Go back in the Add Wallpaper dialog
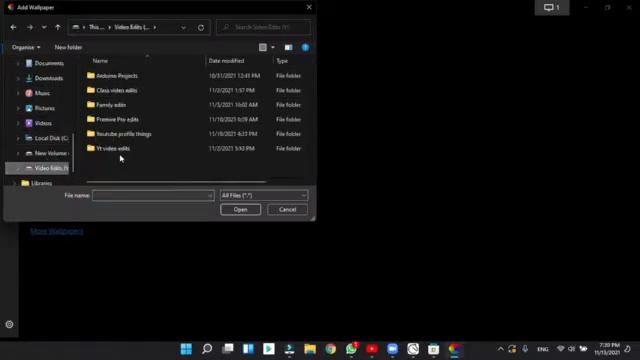Image resolution: width=640 pixels, height=360 pixels. (x=13, y=27)
